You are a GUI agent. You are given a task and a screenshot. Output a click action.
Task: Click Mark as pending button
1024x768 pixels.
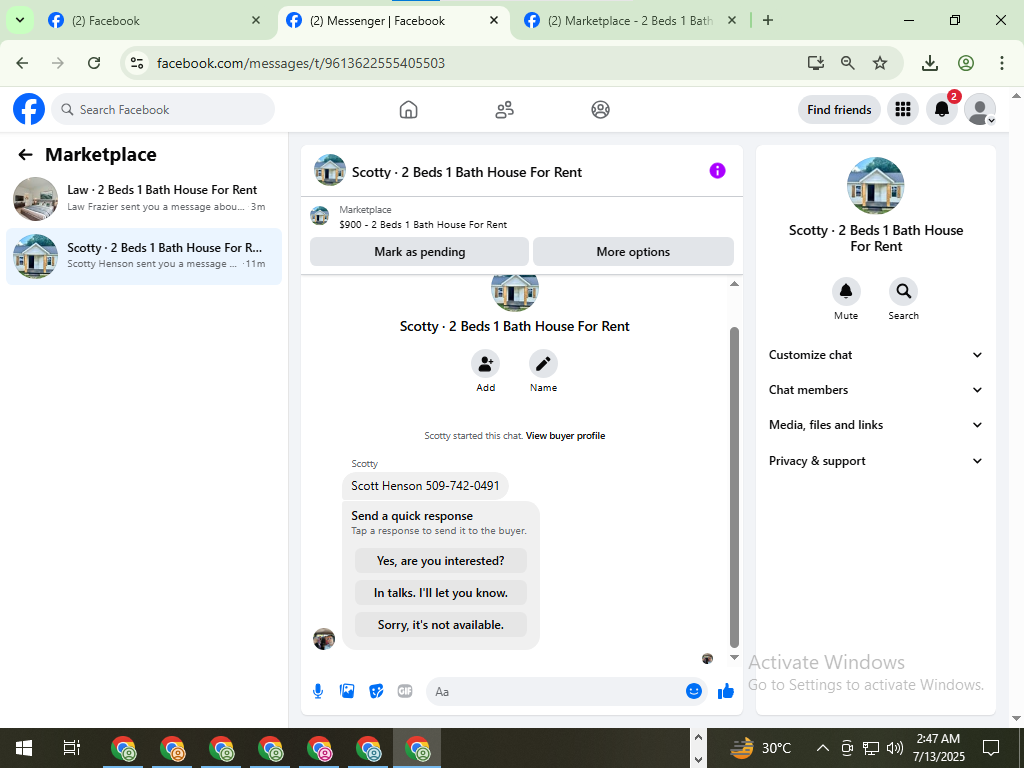(419, 251)
